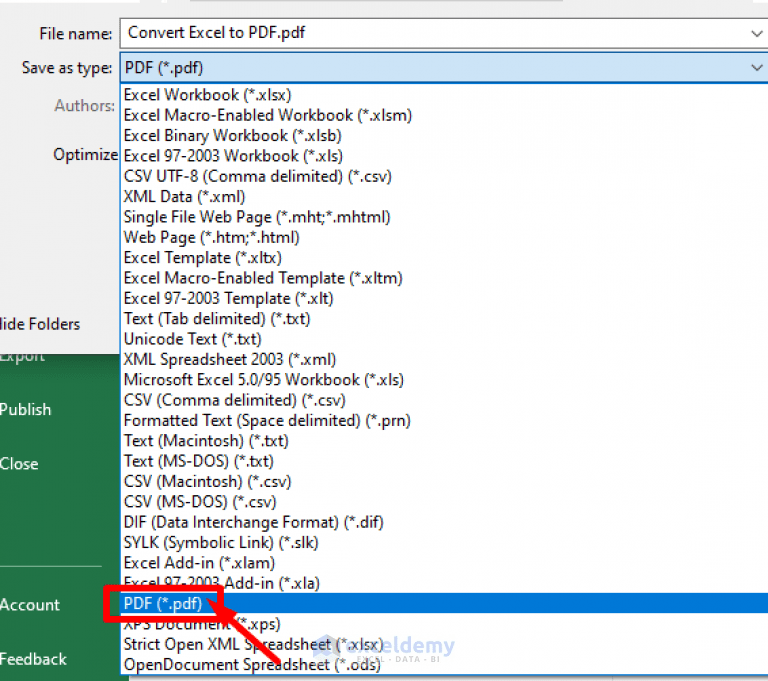The image size is (768, 681).
Task: Open Account in Excel backstage menu
Action: [30, 605]
